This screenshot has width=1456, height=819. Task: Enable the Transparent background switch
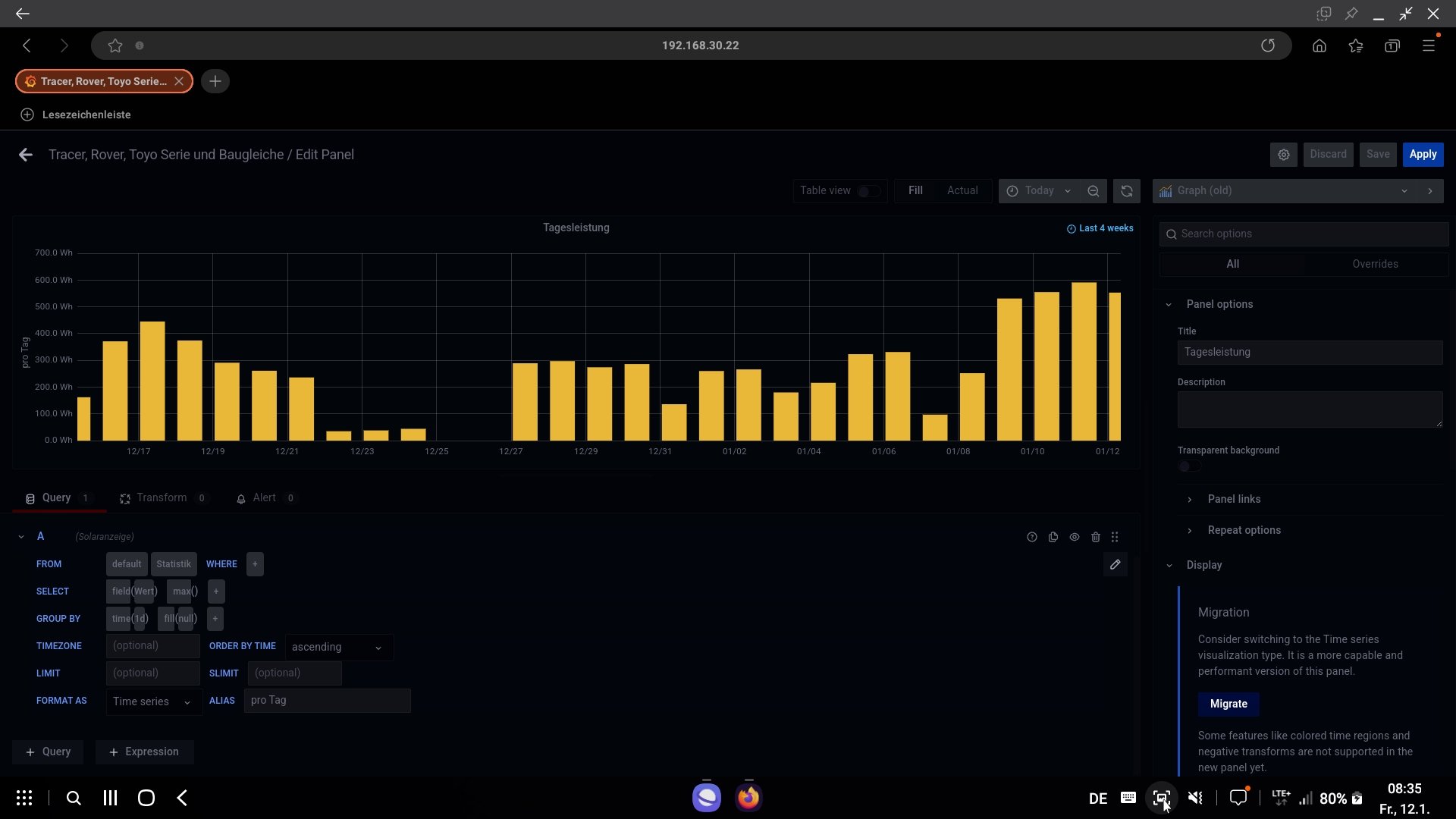pos(1189,466)
